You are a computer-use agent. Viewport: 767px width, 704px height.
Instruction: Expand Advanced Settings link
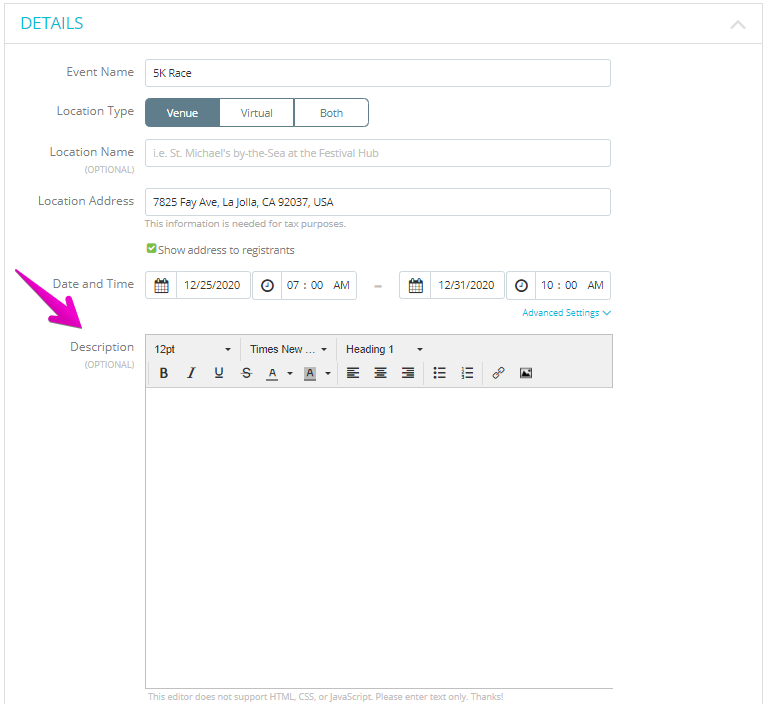coord(566,313)
